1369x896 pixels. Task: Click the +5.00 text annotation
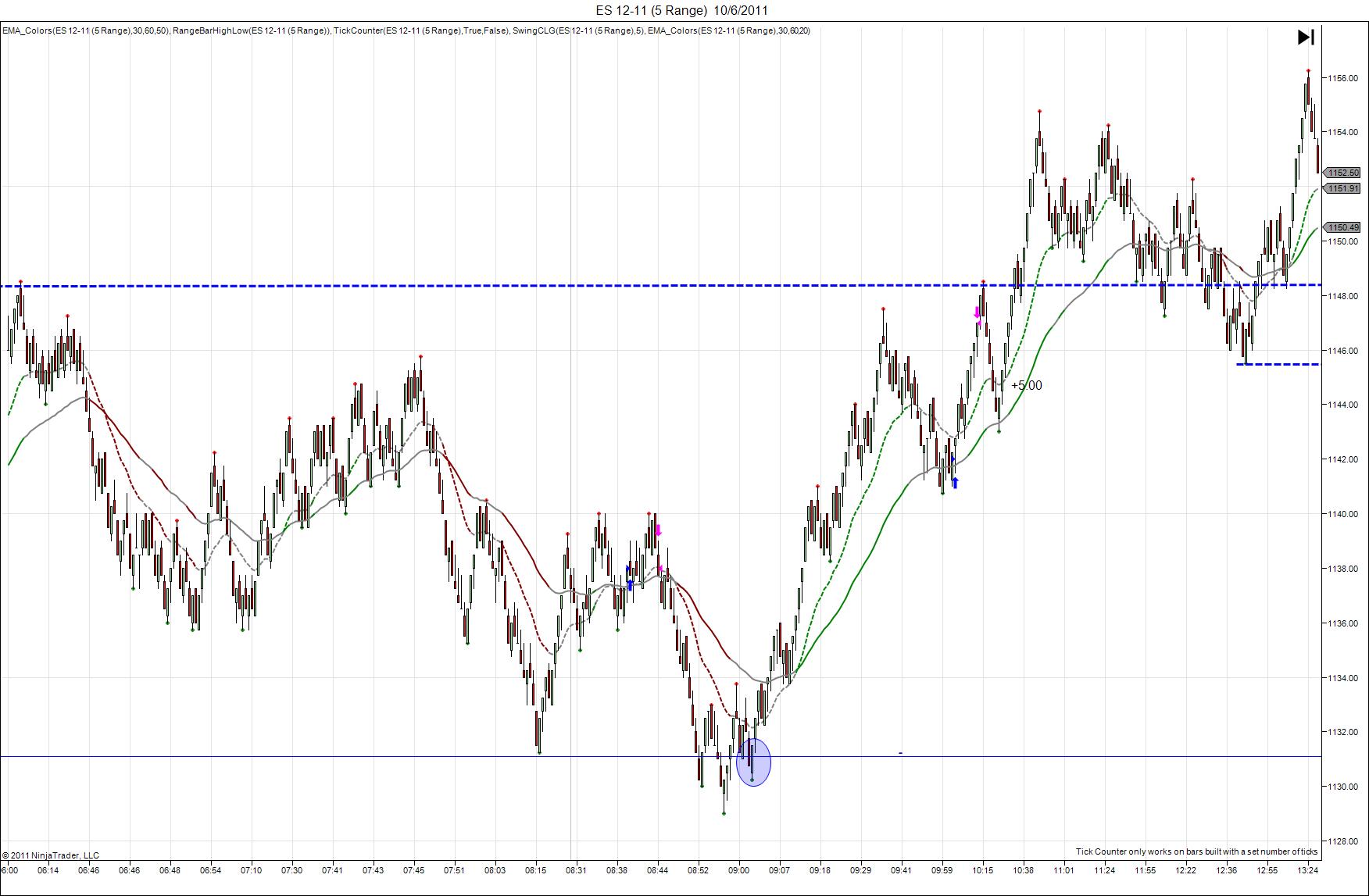(x=1026, y=385)
